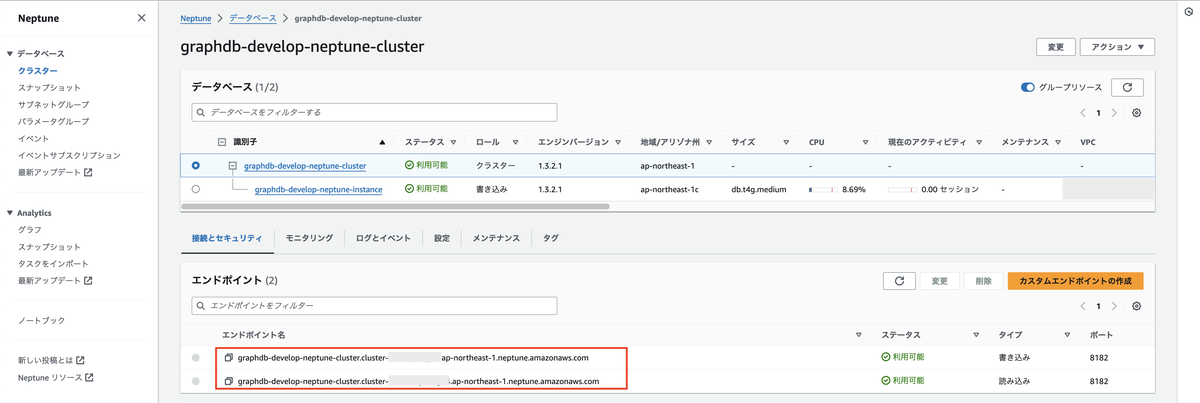The width and height of the screenshot is (1200, 403).
Task: Click the 変更 button in page header
Action: [x=1056, y=47]
